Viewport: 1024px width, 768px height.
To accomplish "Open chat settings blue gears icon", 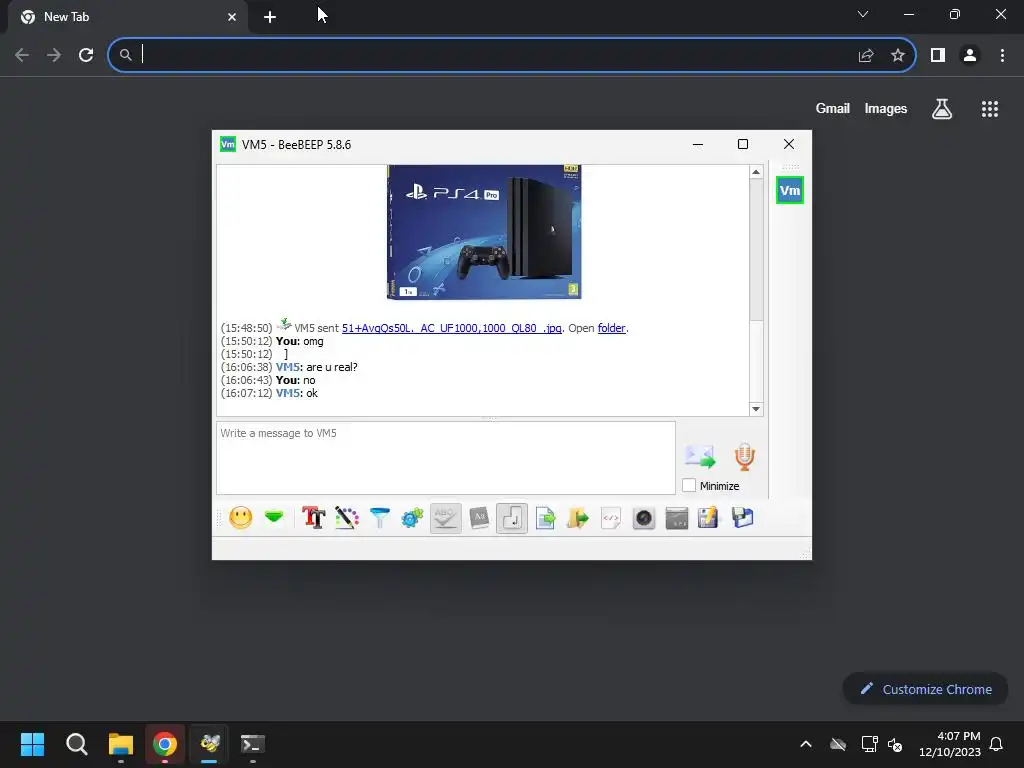I will [x=412, y=518].
